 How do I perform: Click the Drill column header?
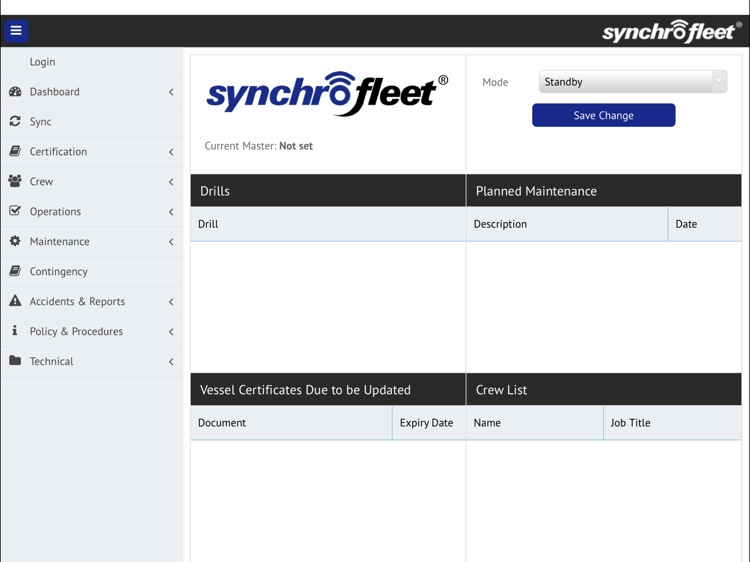pos(328,224)
